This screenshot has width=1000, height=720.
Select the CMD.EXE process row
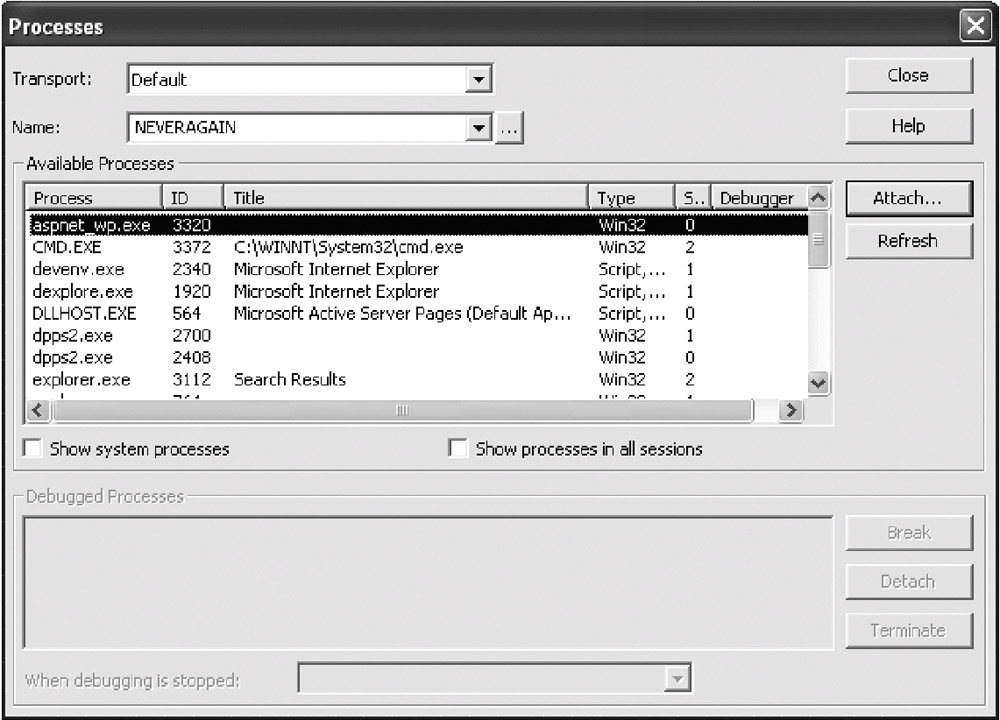coord(68,247)
